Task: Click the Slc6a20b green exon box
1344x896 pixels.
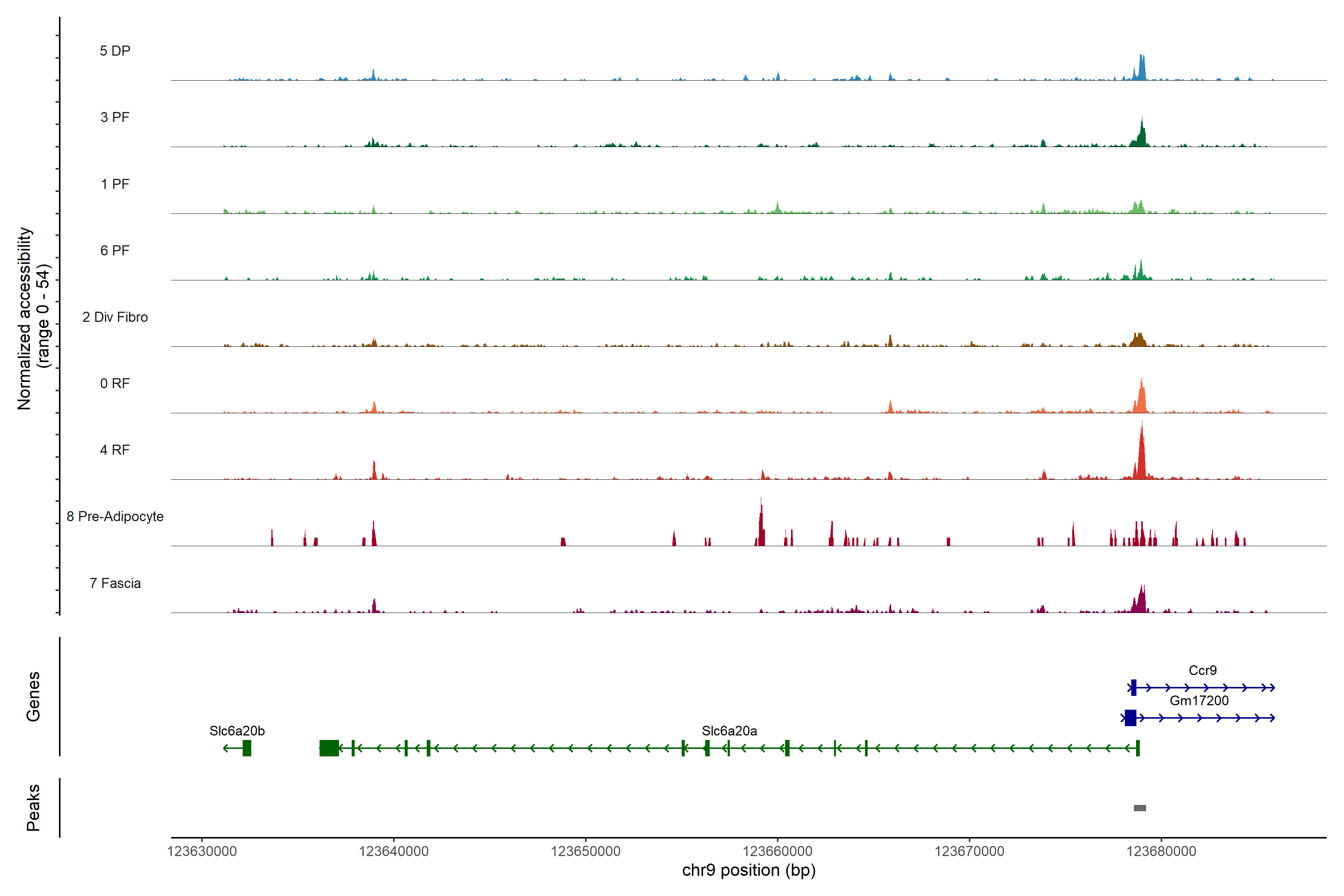Action: pyautogui.click(x=247, y=748)
